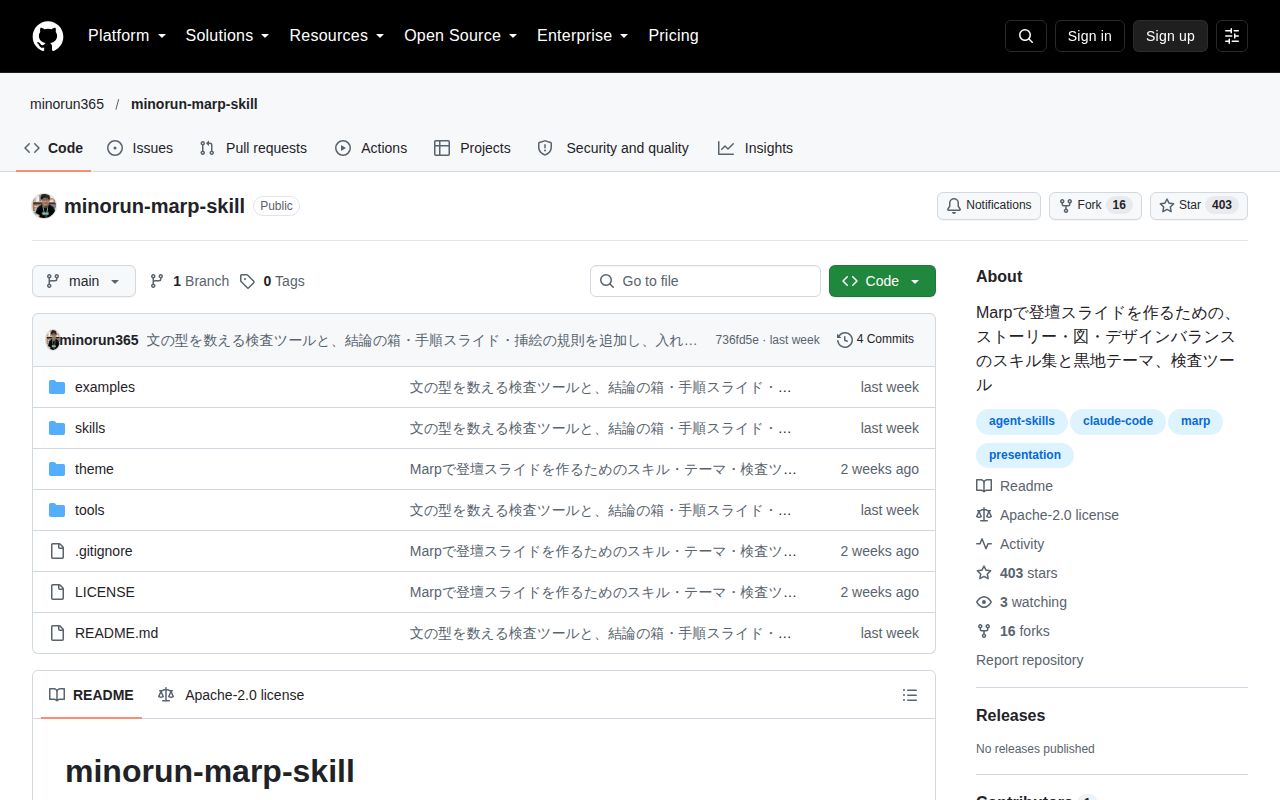This screenshot has height=800, width=1280.
Task: Open the tools folder
Action: (x=90, y=510)
